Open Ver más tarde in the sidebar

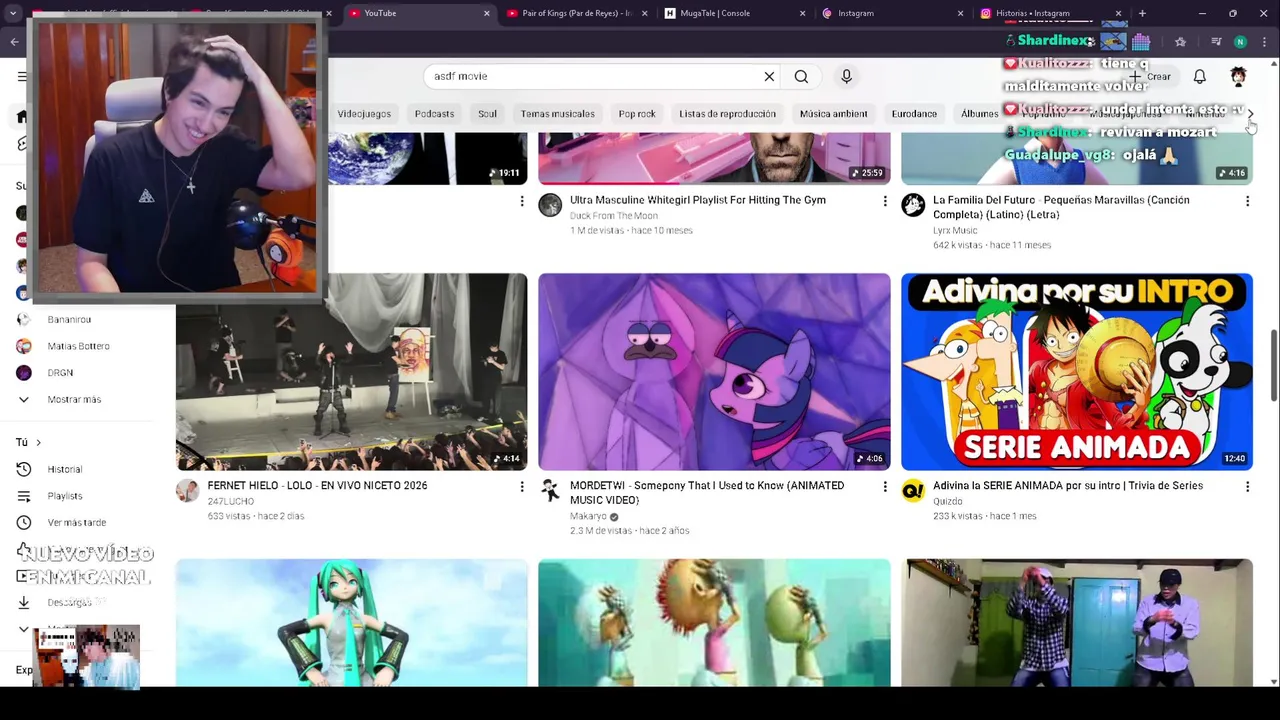[x=76, y=522]
